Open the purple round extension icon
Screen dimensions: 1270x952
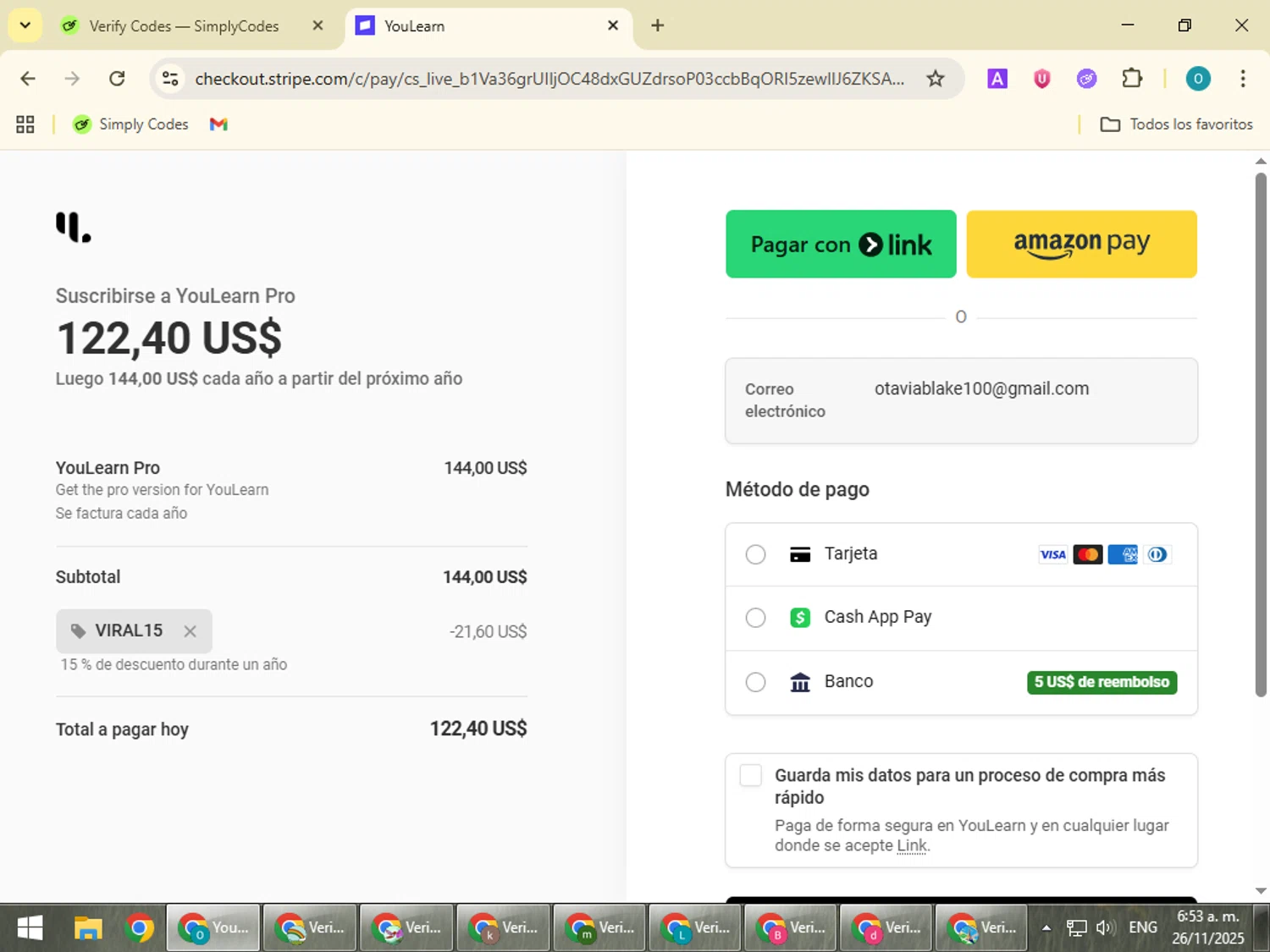(1086, 79)
